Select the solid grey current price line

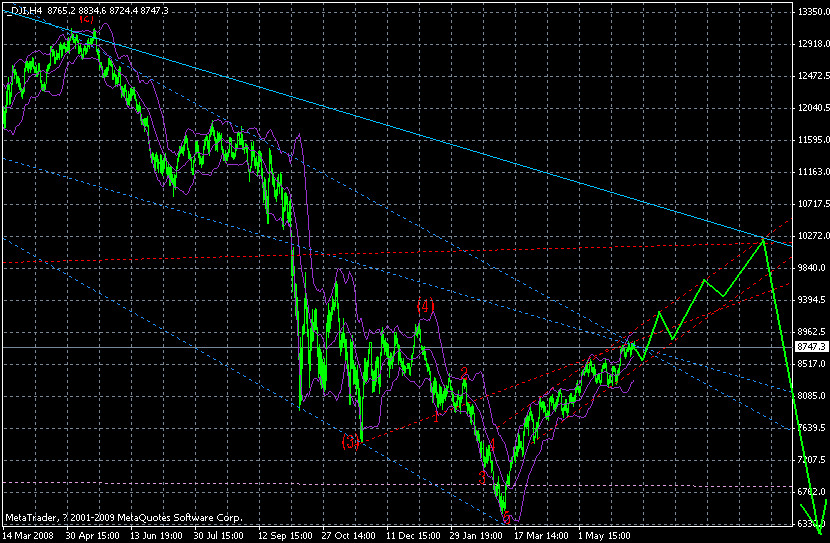pos(397,347)
